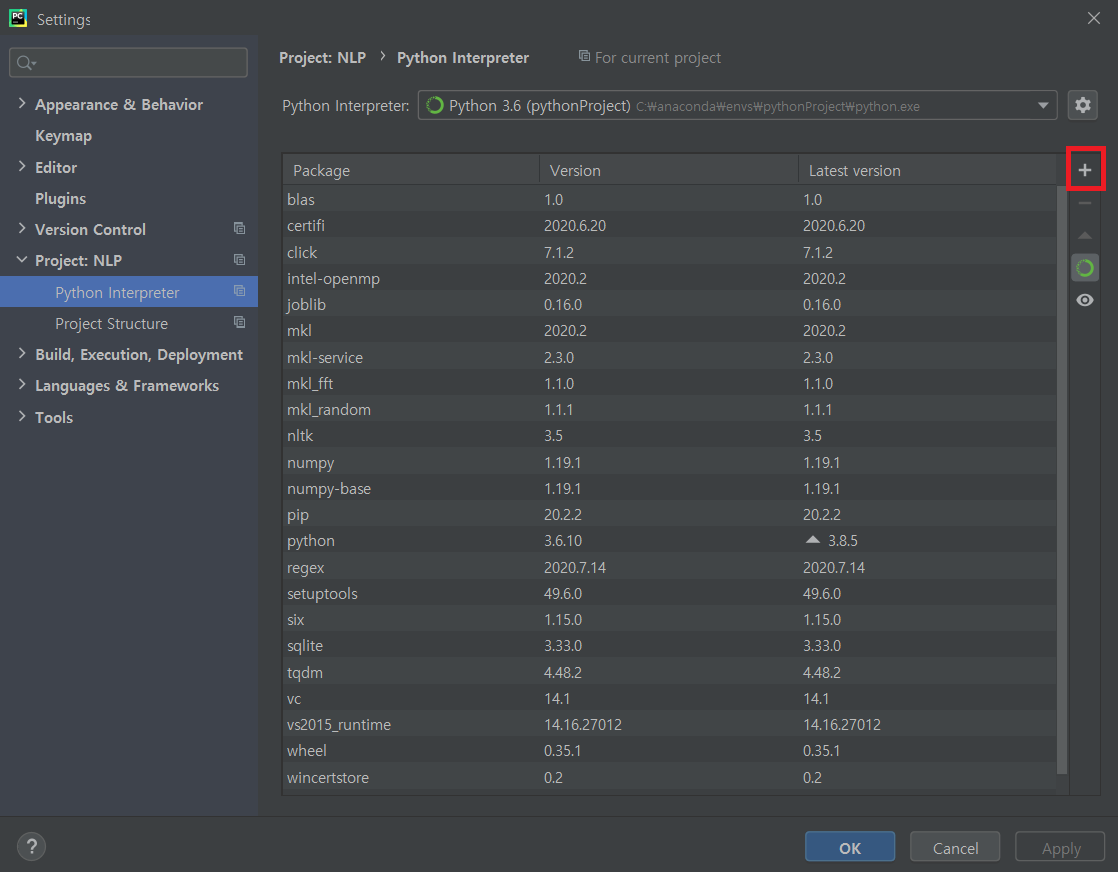Open the Keymap settings page
The width and height of the screenshot is (1118, 872).
(63, 135)
